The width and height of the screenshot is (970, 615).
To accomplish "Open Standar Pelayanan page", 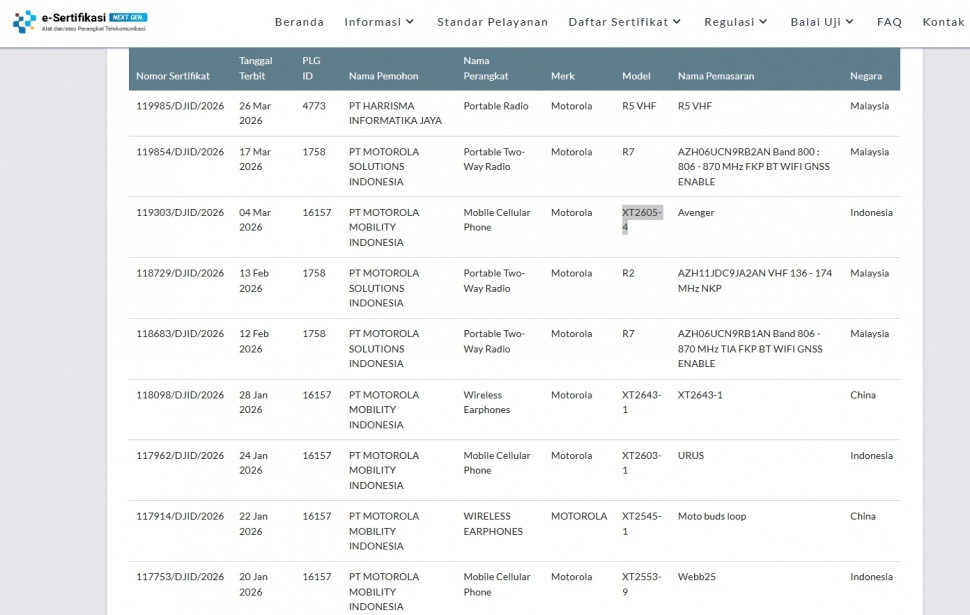I will [492, 22].
